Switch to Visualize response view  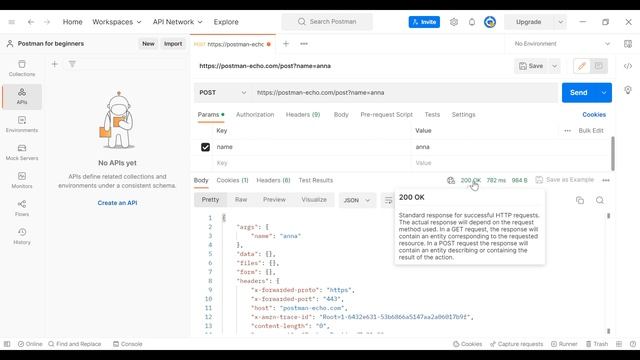coord(314,200)
